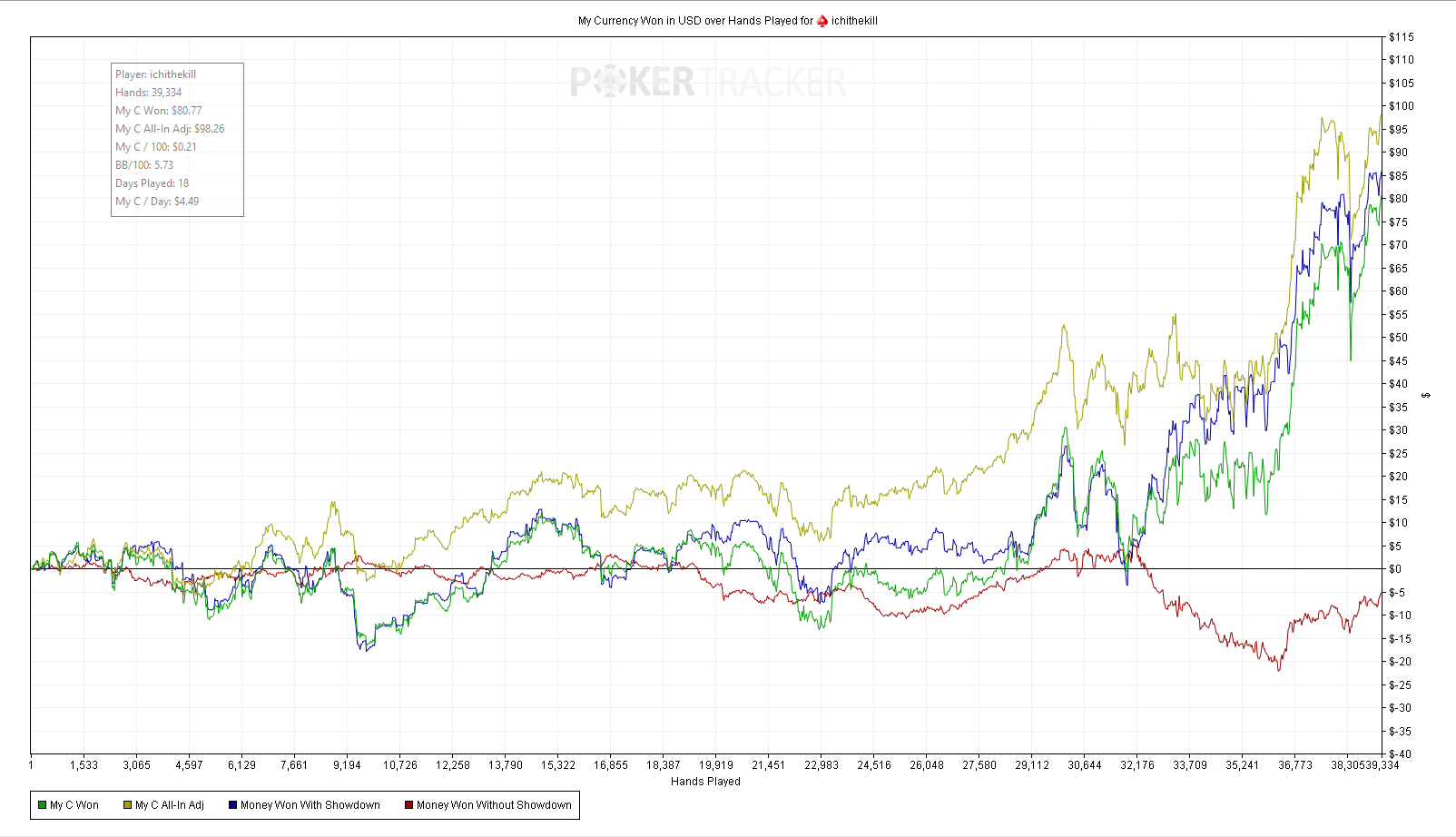1456x837 pixels.
Task: Select the 'My C Won' legend label
Action: 74,805
